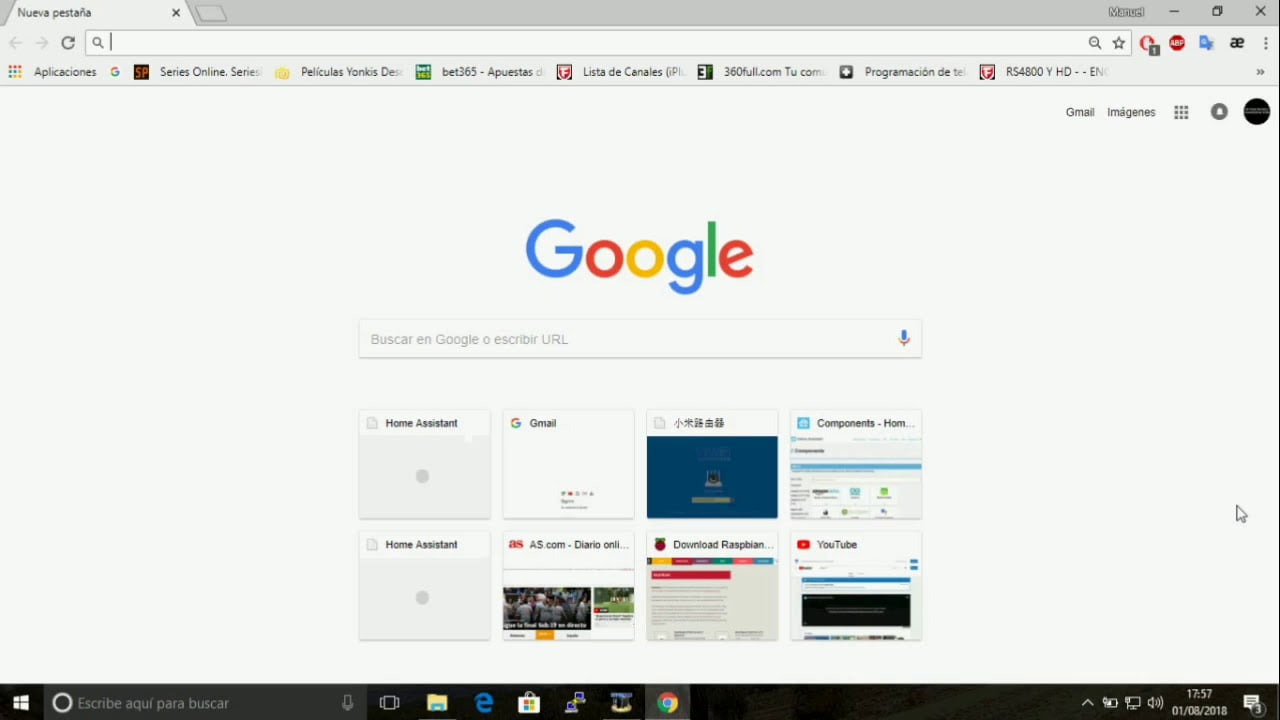Open the AdBlock Plus (ABP) extension
Screen dimensions: 1280x720
1177,43
